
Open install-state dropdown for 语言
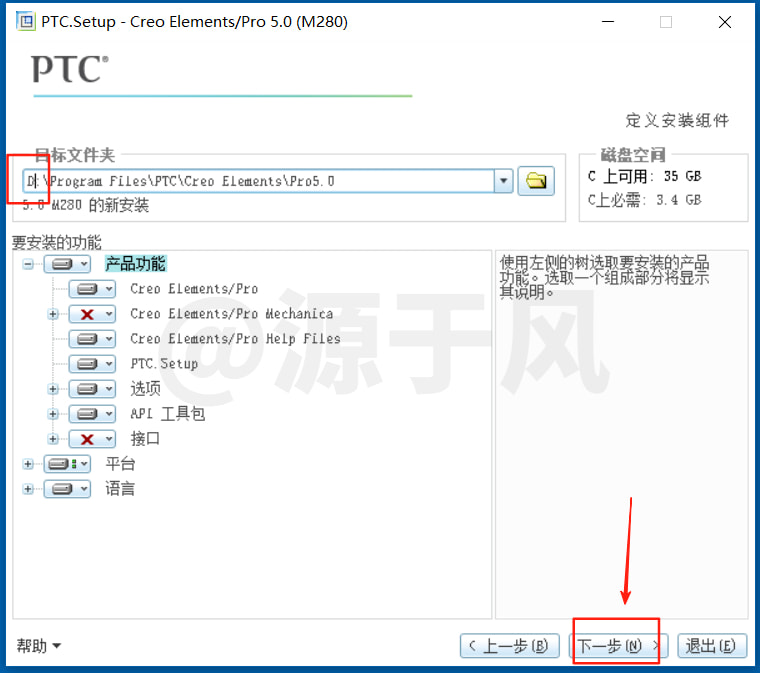(67, 489)
